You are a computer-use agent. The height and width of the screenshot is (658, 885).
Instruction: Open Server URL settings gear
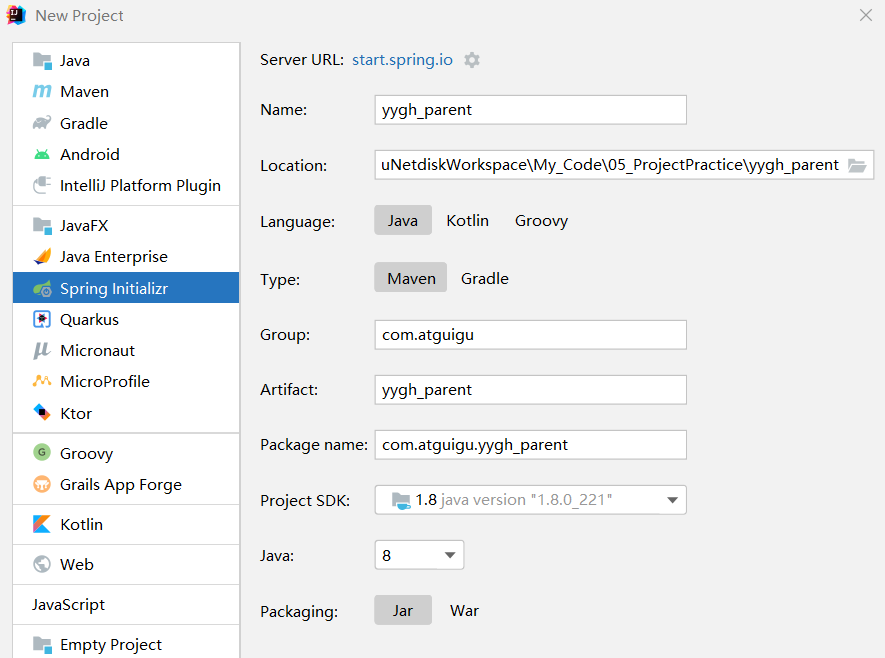(x=472, y=60)
